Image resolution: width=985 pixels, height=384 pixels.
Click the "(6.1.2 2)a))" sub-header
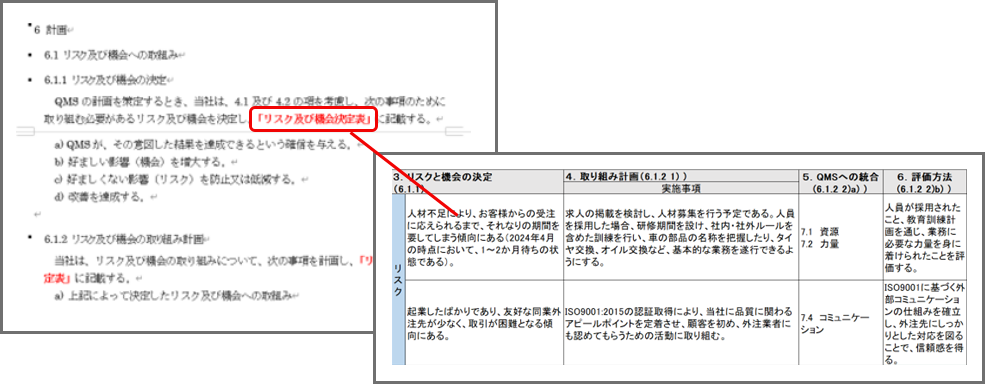[839, 189]
